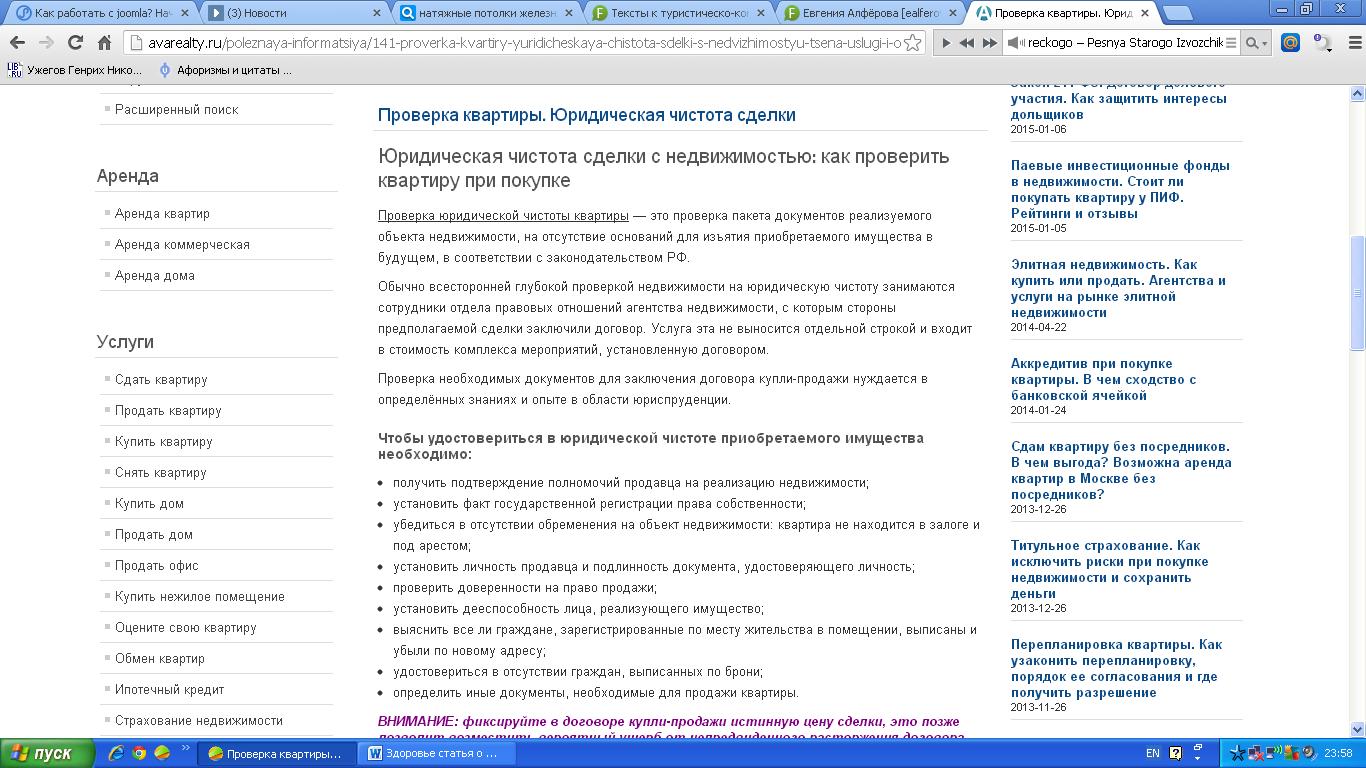Select 'Продать офис' in the services menu
Image resolution: width=1366 pixels, height=768 pixels.
click(x=157, y=565)
